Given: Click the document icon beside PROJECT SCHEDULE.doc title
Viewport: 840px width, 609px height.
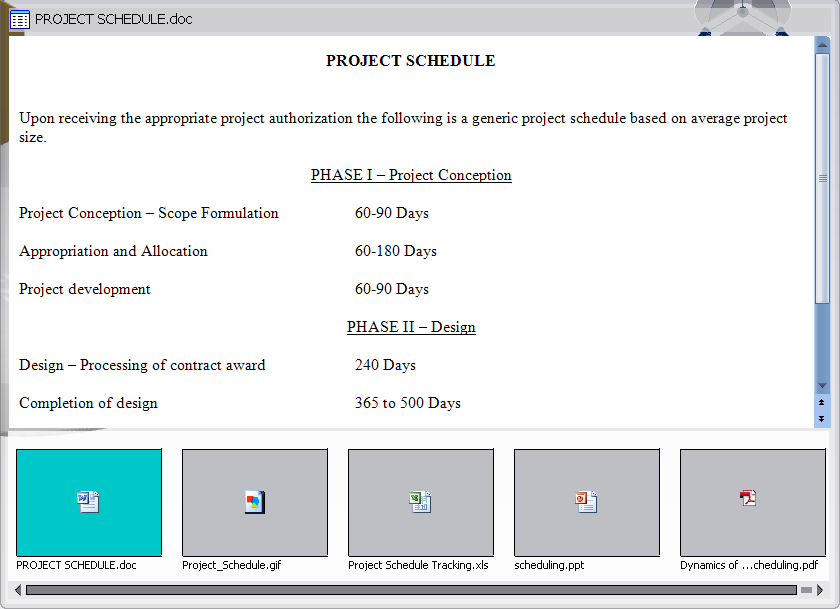Looking at the screenshot, I should (x=20, y=20).
